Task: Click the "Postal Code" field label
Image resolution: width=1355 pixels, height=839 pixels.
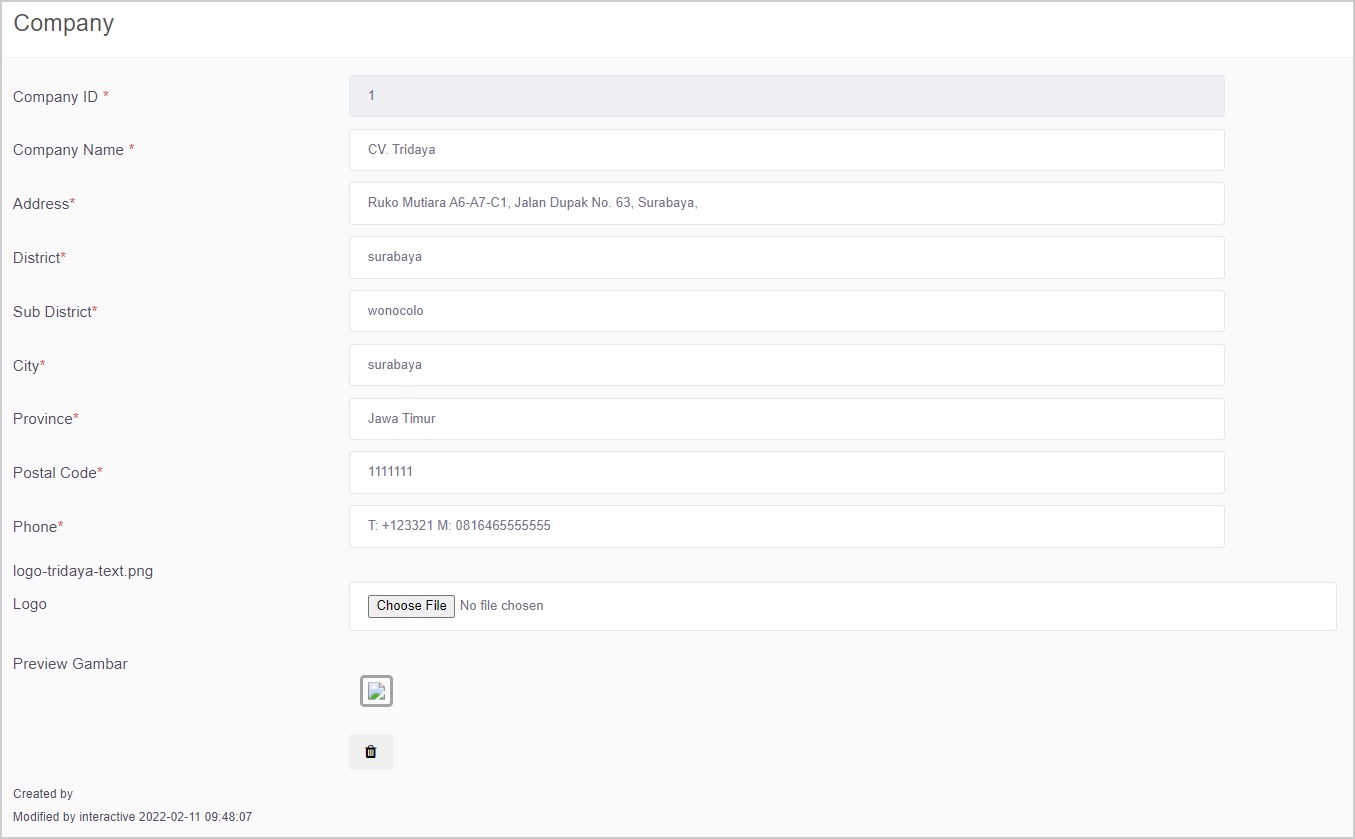Action: (x=55, y=473)
